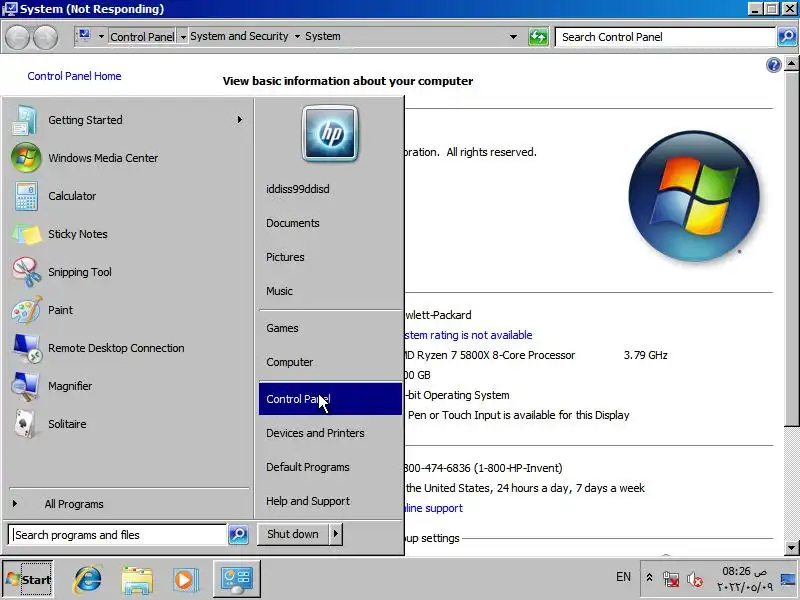This screenshot has height=600, width=800.
Task: Open Documents from Start menu
Action: pos(293,223)
